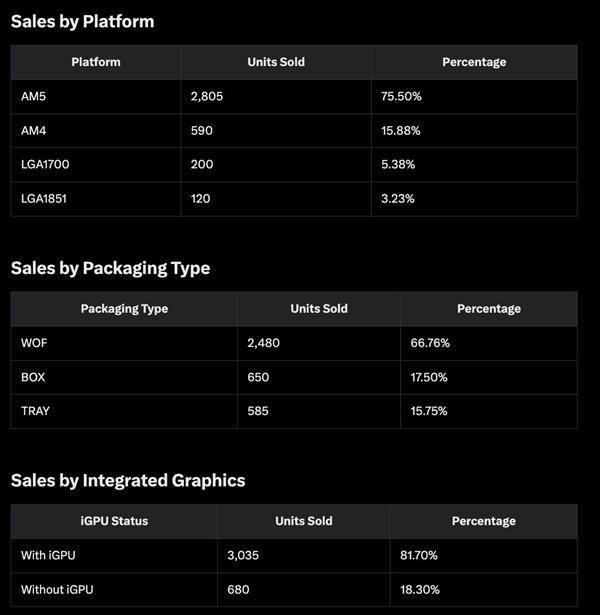
Task: Click the Platform column header
Action: tap(96, 62)
